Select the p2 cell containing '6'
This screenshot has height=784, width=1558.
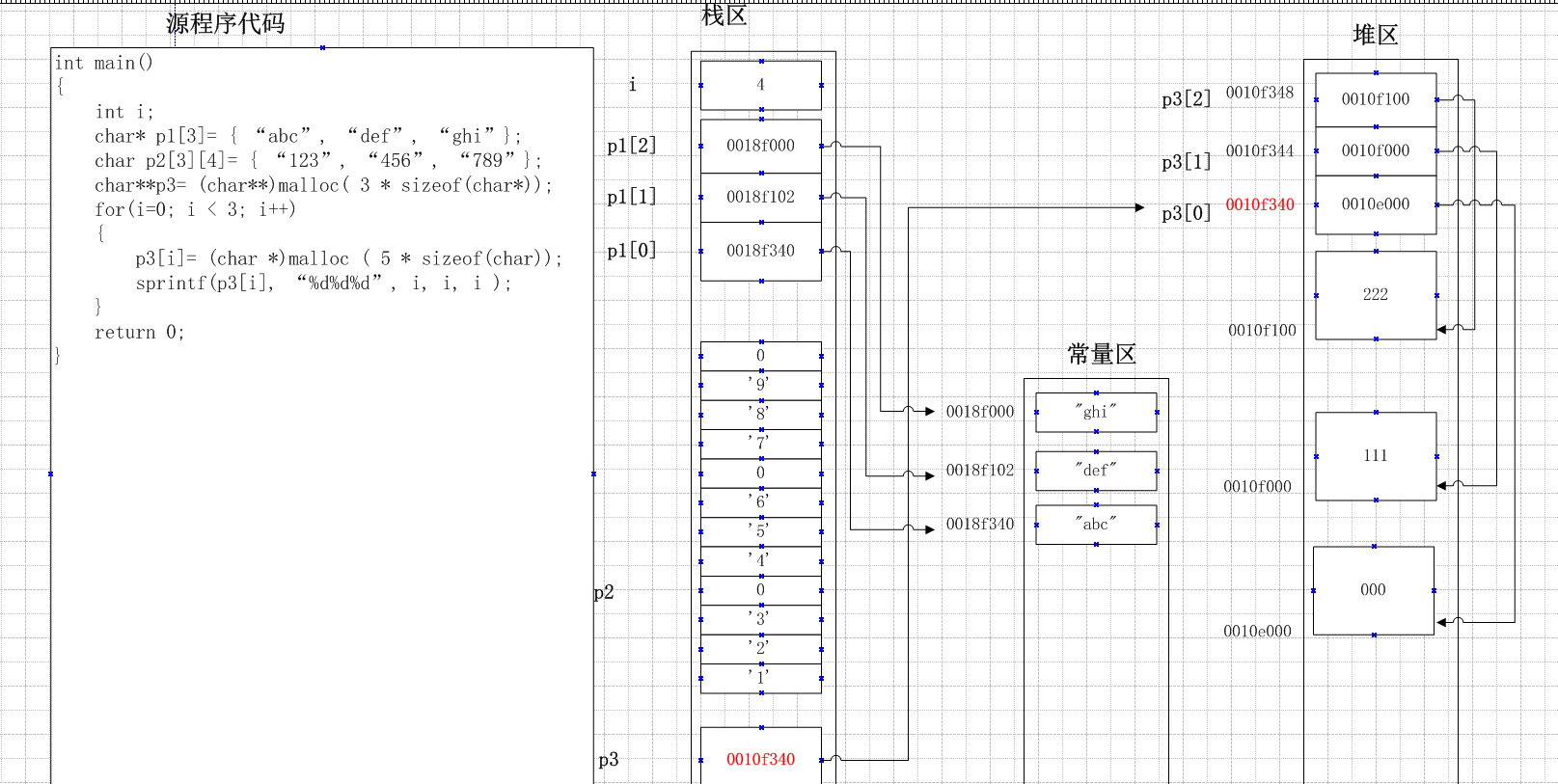pos(761,502)
